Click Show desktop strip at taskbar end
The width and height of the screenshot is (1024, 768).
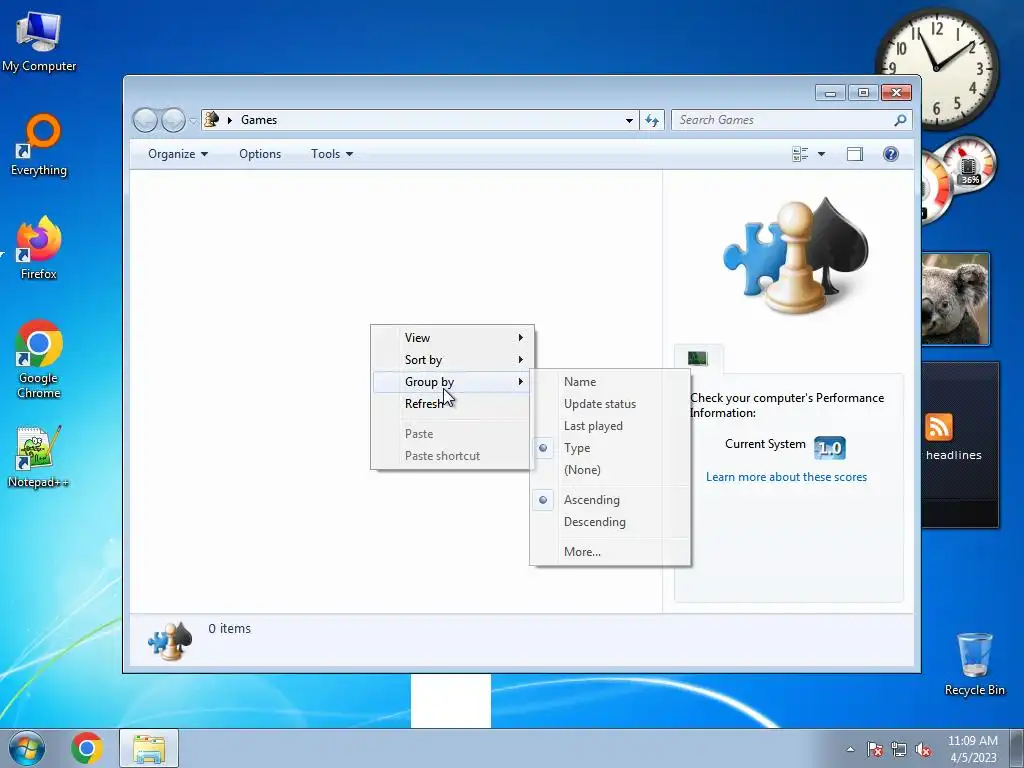[x=1016, y=748]
